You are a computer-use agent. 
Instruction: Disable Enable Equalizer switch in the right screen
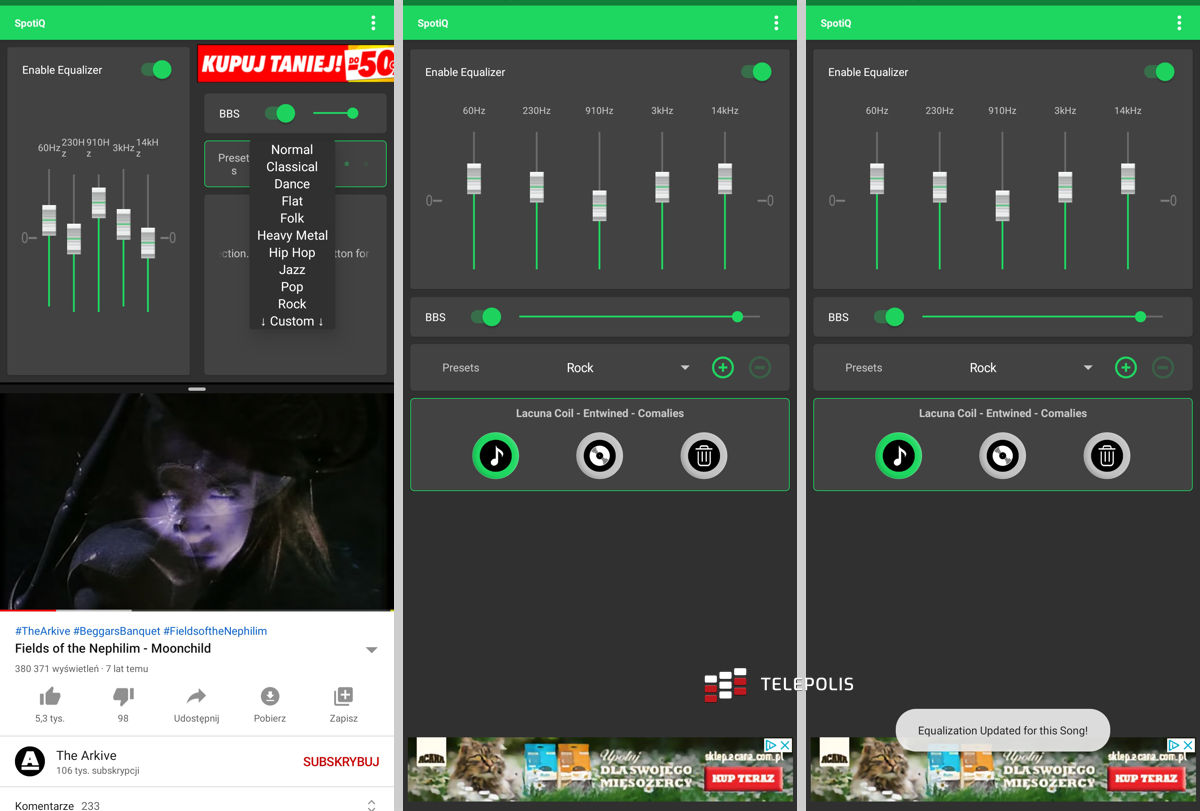pyautogui.click(x=1158, y=72)
